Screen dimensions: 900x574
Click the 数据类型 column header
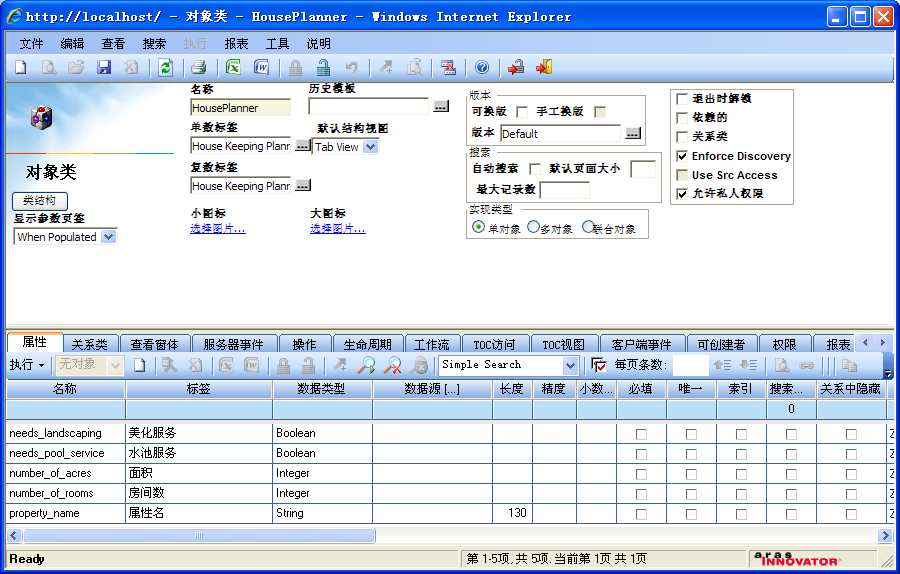[x=321, y=389]
